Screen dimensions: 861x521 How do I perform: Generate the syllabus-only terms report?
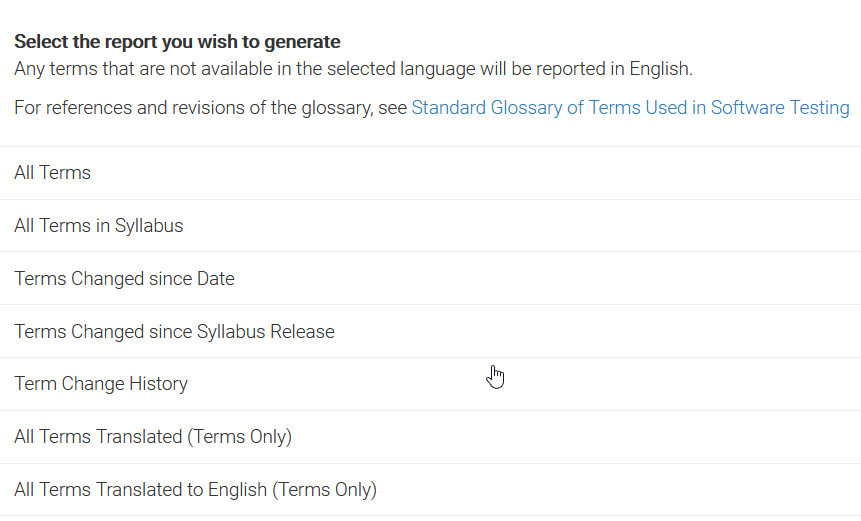click(x=430, y=226)
